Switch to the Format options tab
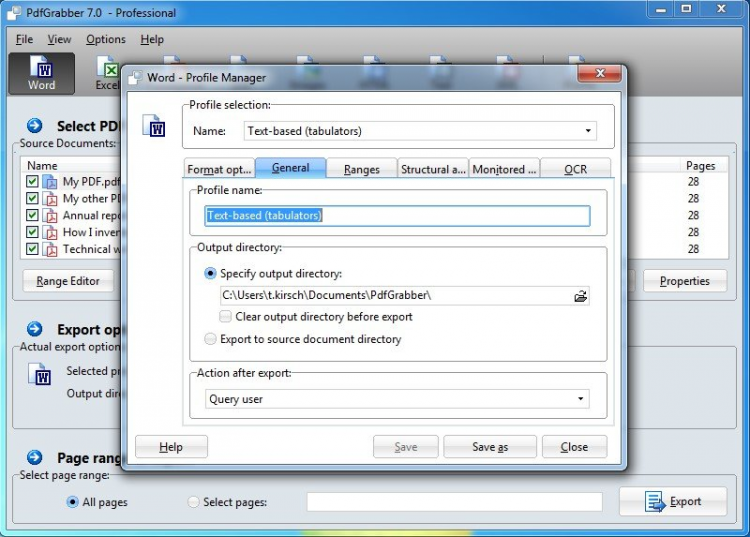The height and width of the screenshot is (537, 750). coord(219,169)
